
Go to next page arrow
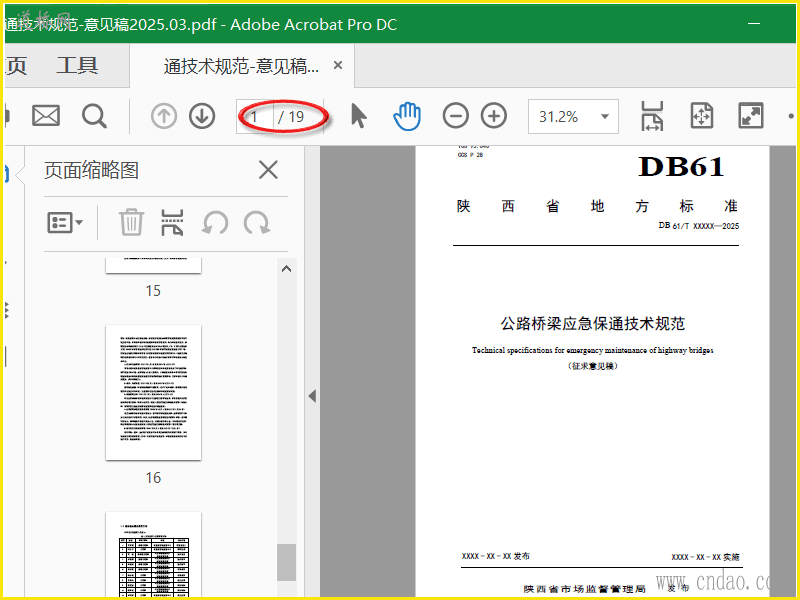(x=202, y=116)
